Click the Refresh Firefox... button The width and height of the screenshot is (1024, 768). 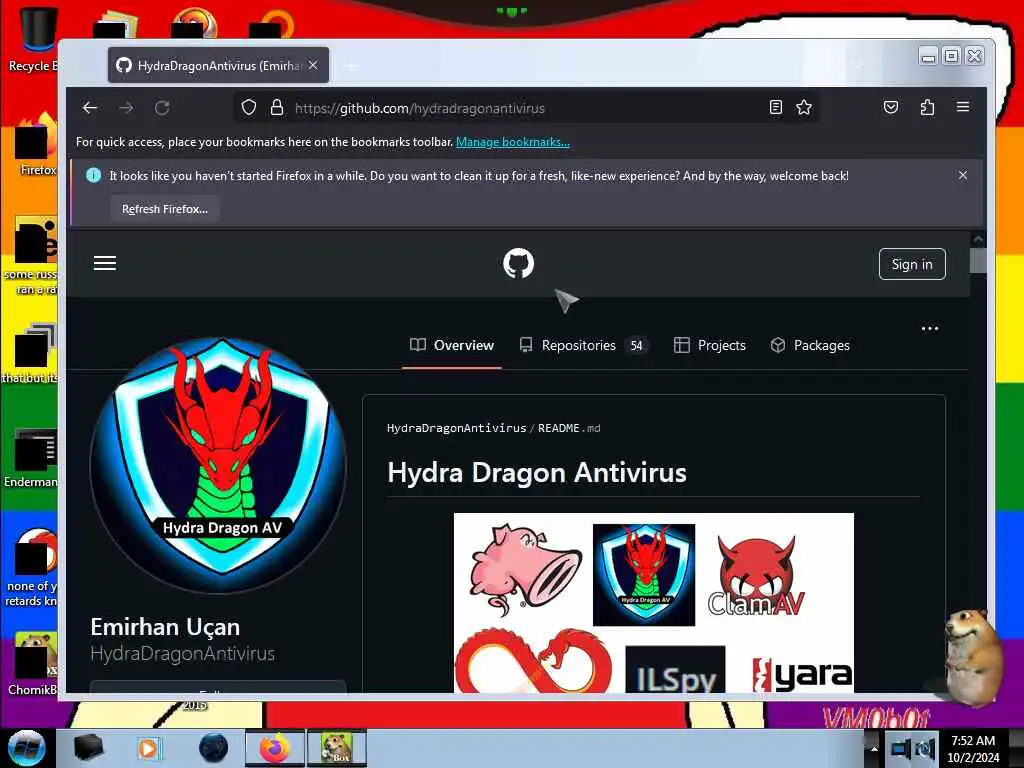(165, 209)
